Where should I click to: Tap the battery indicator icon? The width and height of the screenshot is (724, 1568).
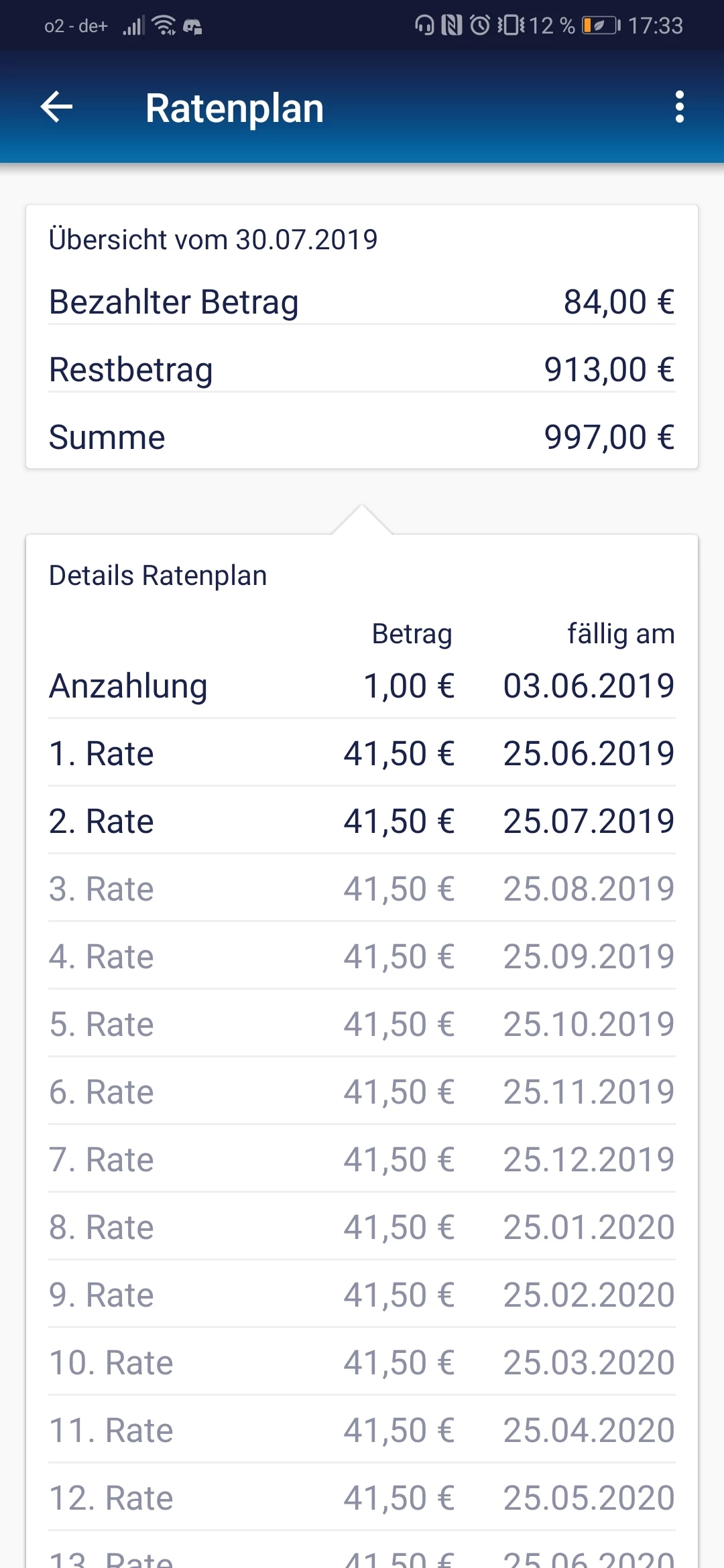601,25
